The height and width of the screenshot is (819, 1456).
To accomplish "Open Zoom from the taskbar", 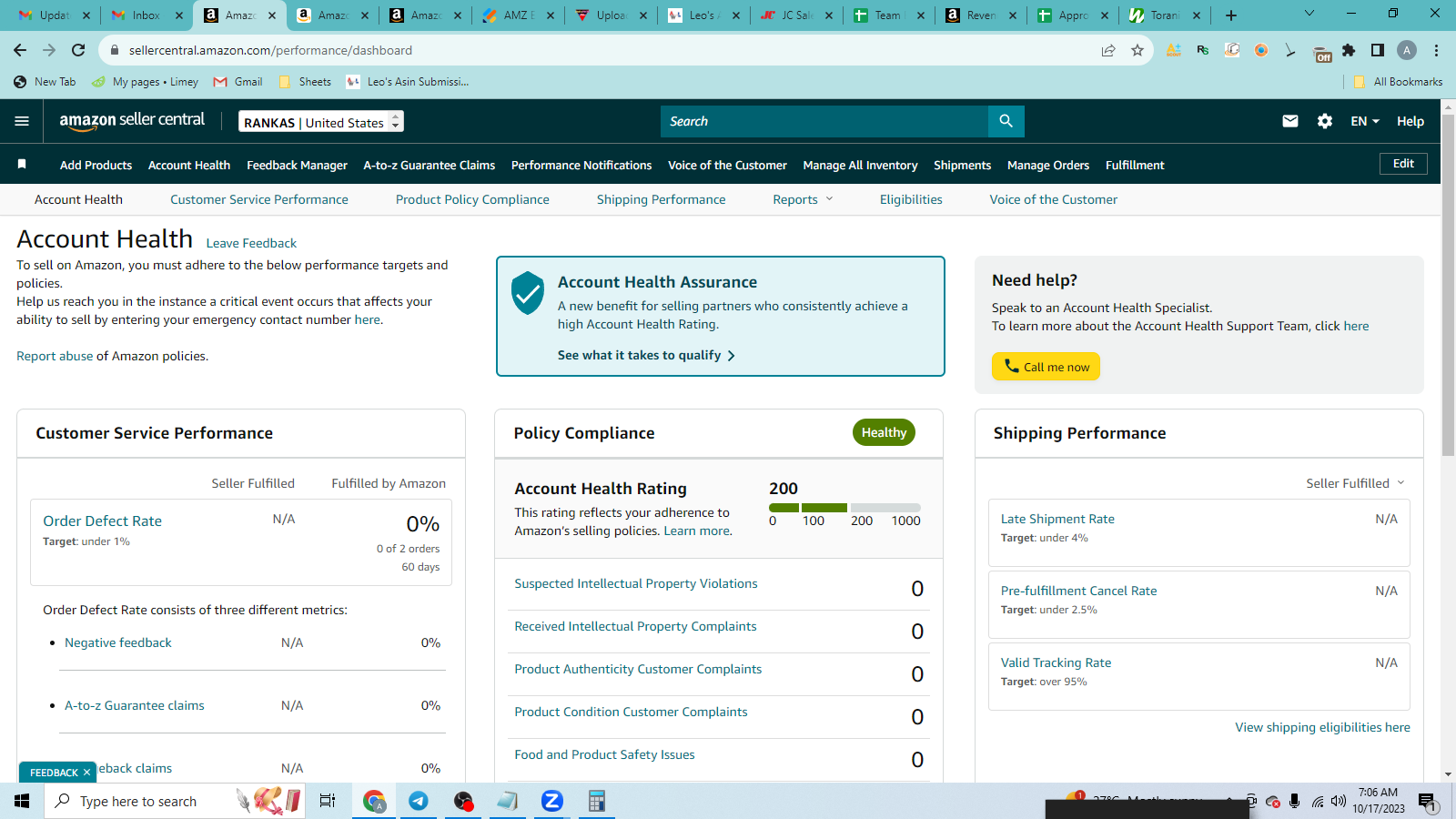I will (x=552, y=801).
